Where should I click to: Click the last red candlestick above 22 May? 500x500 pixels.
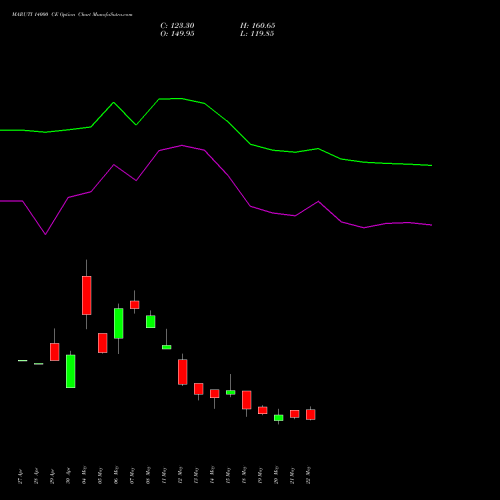coord(311,414)
